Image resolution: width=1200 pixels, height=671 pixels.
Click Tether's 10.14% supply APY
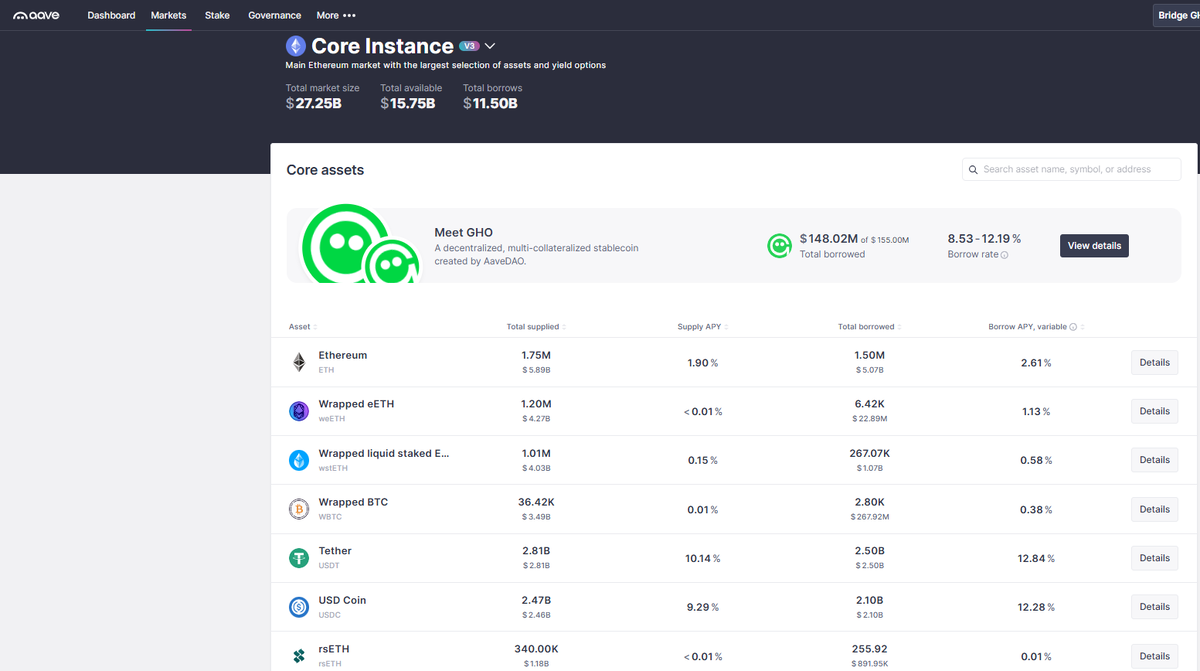click(702, 558)
